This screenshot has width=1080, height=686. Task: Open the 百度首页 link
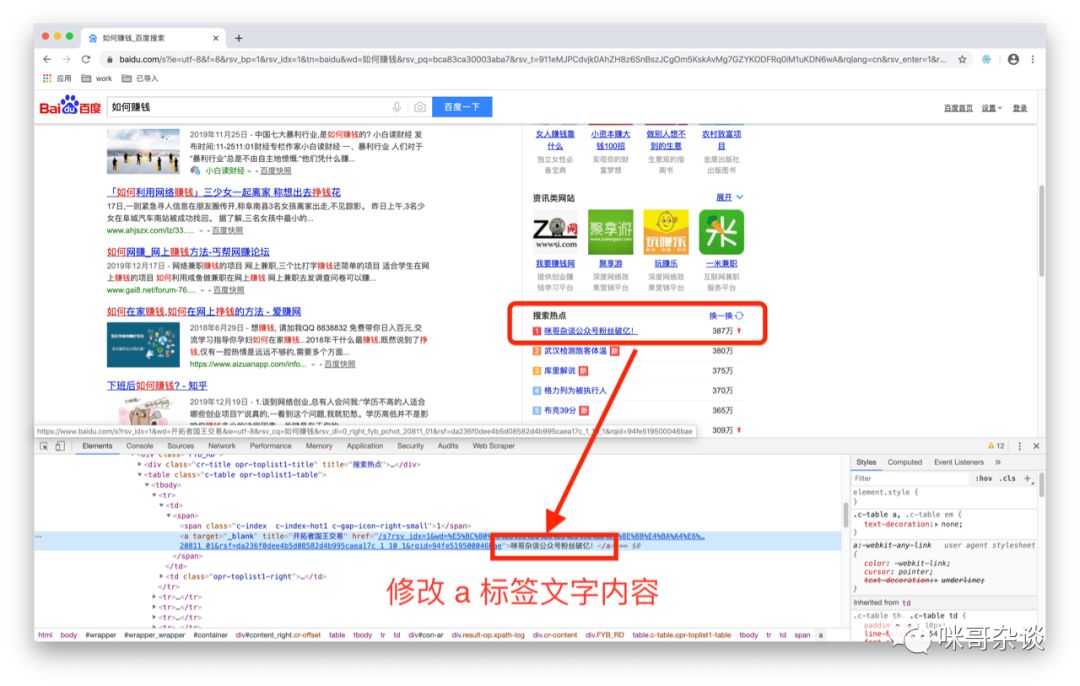pos(958,108)
